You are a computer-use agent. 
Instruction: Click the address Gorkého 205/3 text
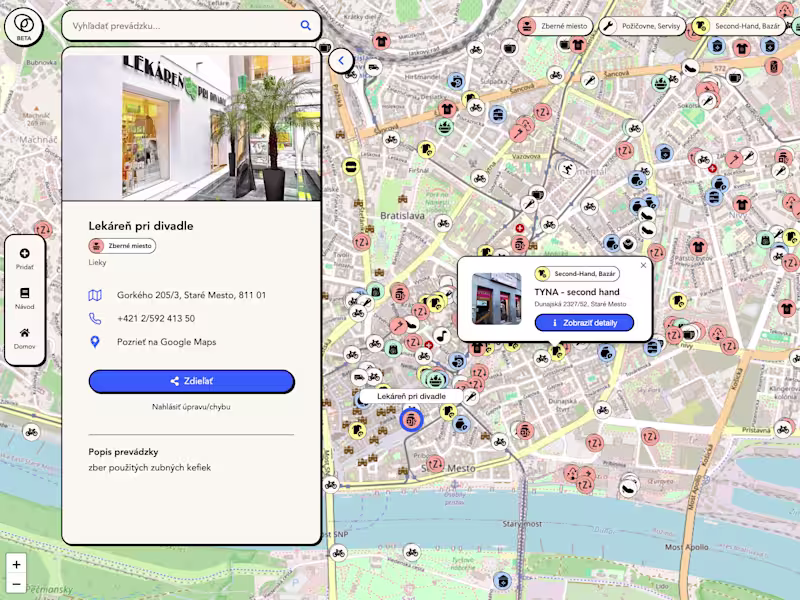pyautogui.click(x=191, y=295)
